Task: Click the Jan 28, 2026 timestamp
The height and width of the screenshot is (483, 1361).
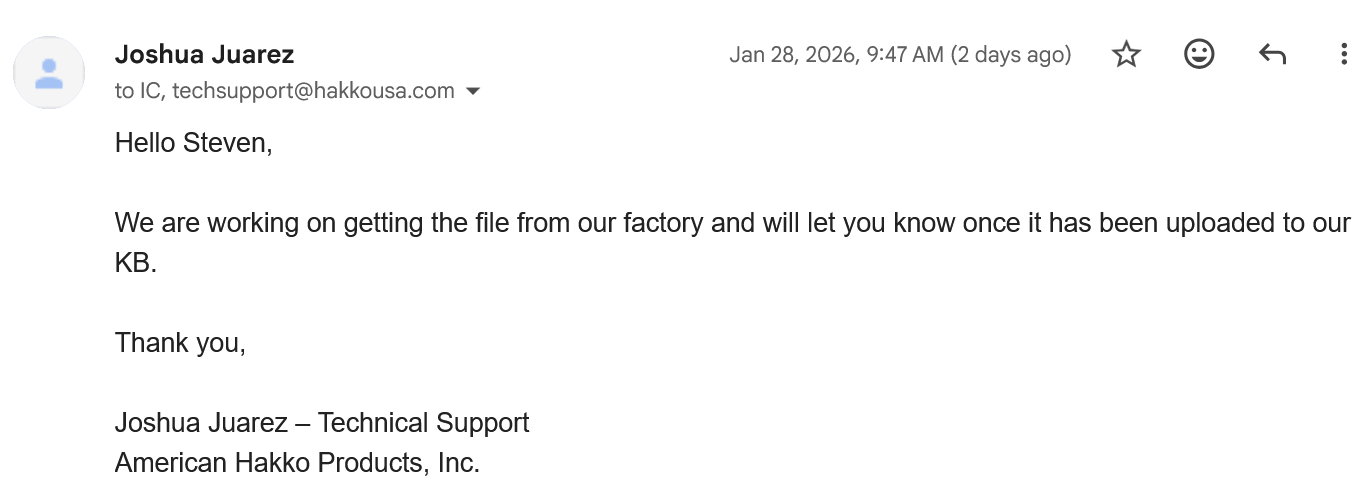Action: pyautogui.click(x=836, y=54)
